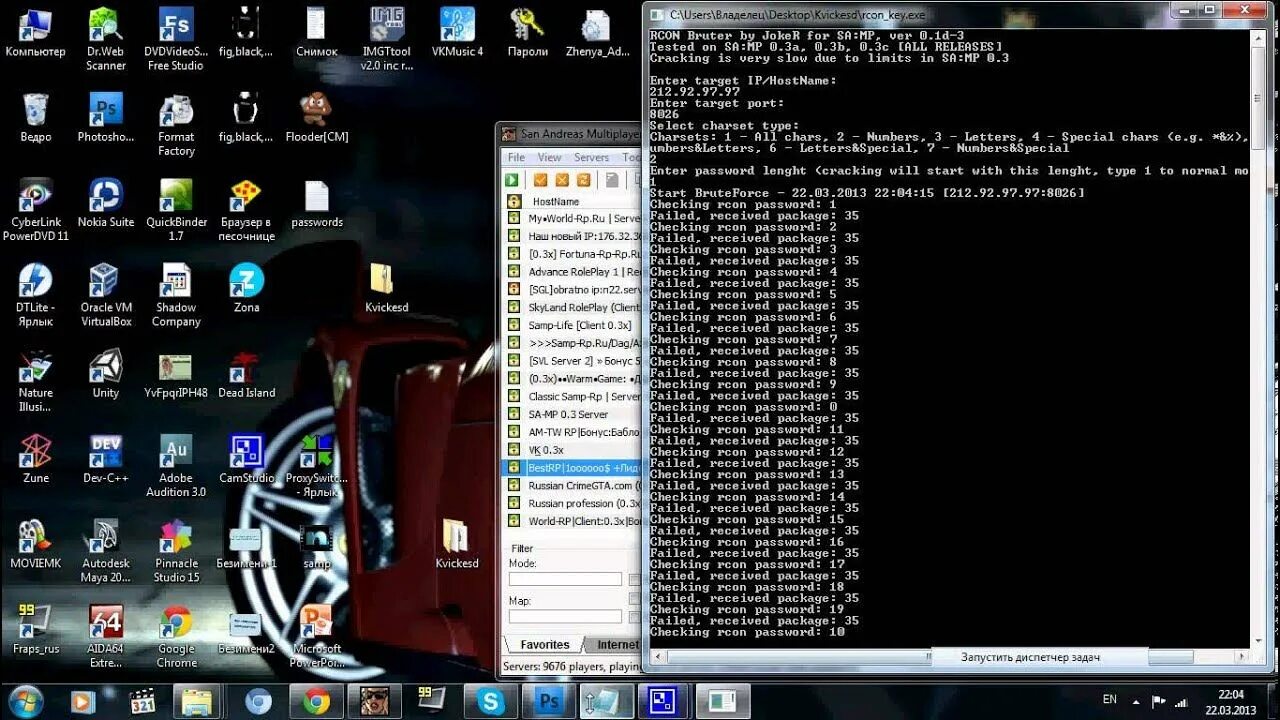Open the Flooder[CM] desktop icon

[317, 117]
